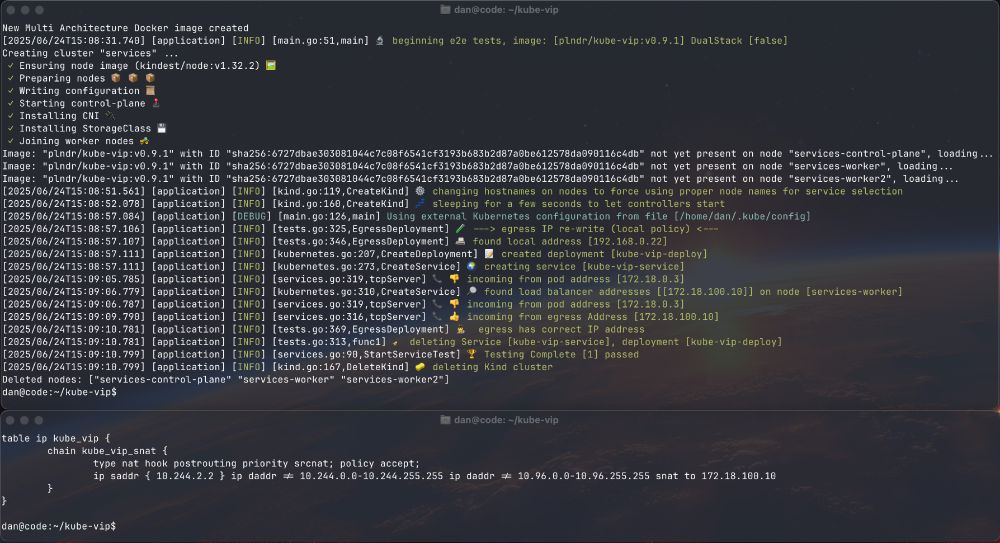
Task: Click [tests.go:369,EgressDeployment] in the log
Action: coord(360,329)
